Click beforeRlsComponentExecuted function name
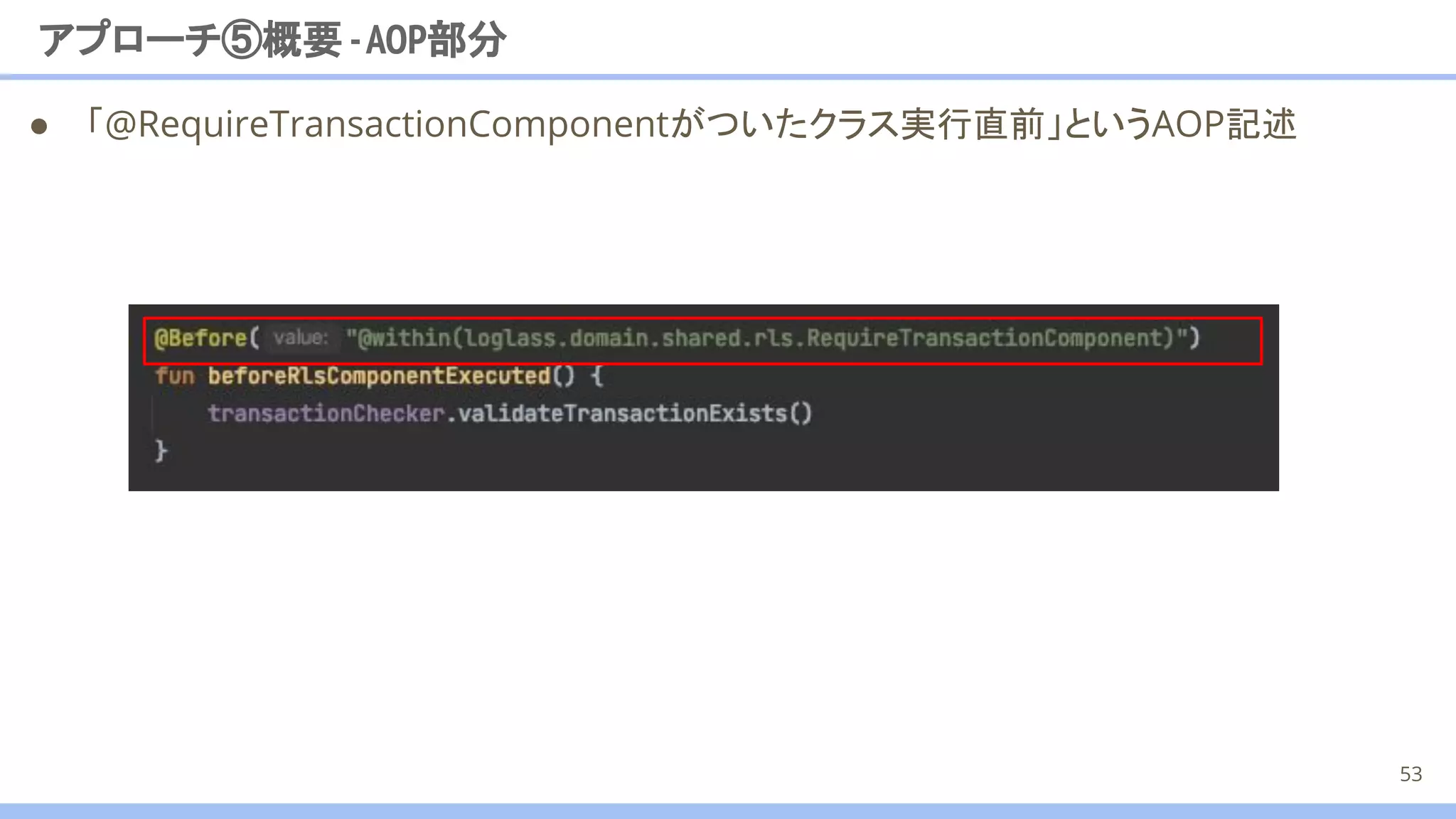This screenshot has width=1456, height=819. click(379, 375)
